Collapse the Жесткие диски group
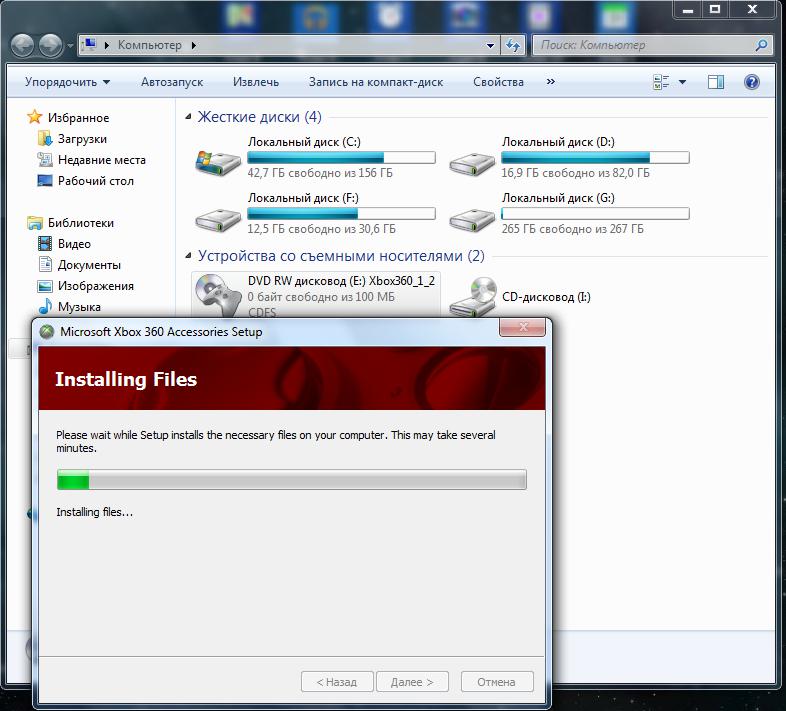The height and width of the screenshot is (711, 786). tap(188, 116)
